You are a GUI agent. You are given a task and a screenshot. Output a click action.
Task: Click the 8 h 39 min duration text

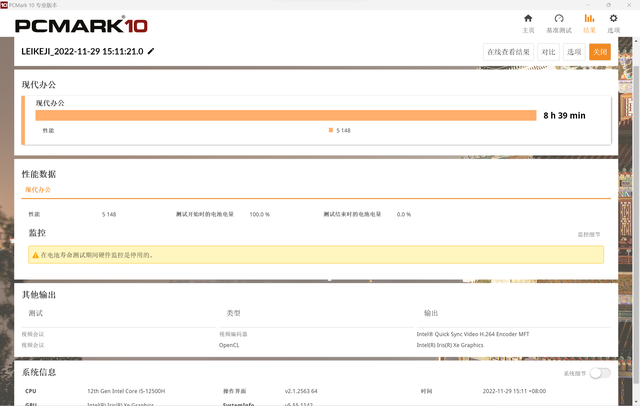[564, 115]
